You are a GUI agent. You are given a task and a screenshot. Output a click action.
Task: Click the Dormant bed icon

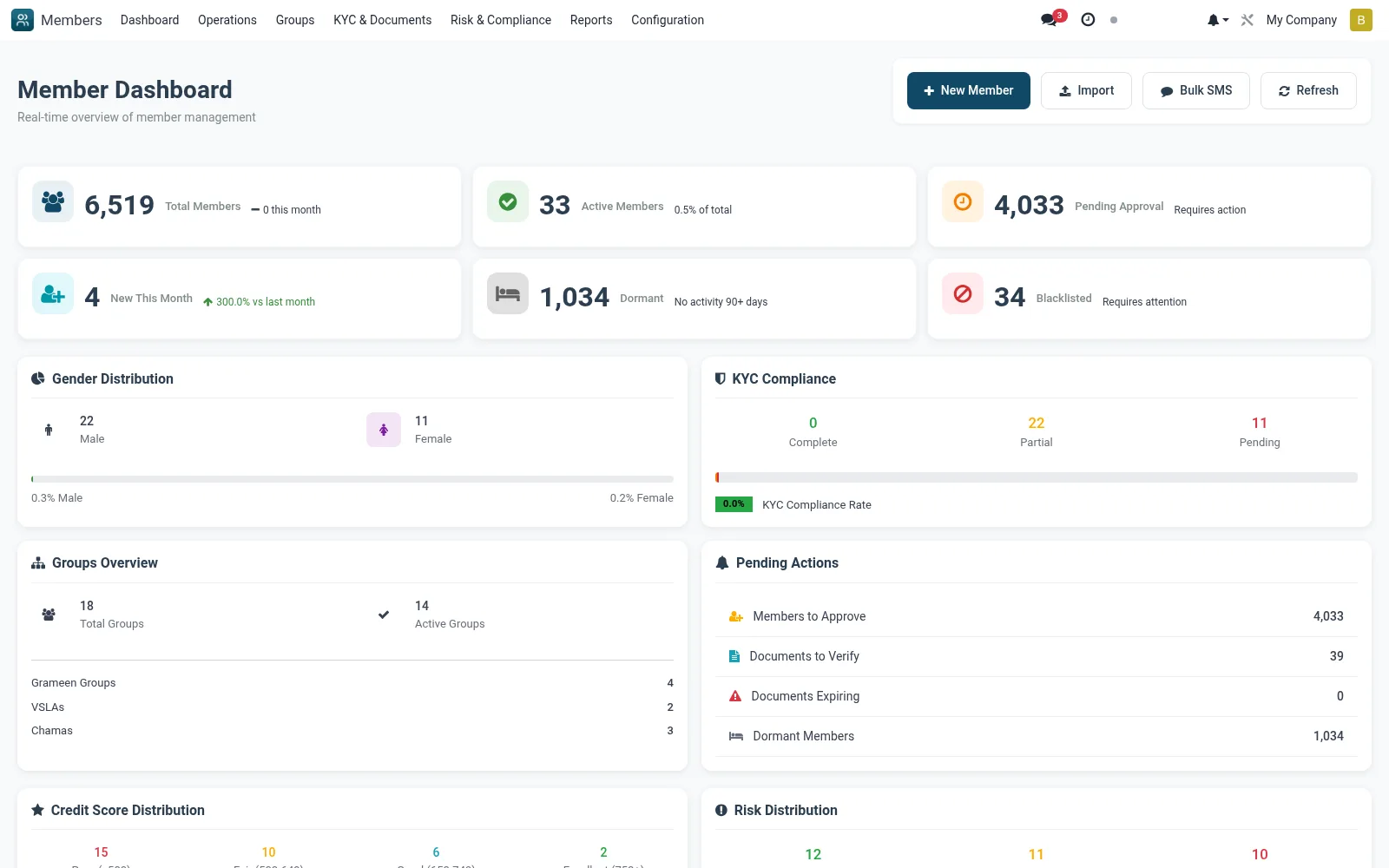pyautogui.click(x=508, y=293)
